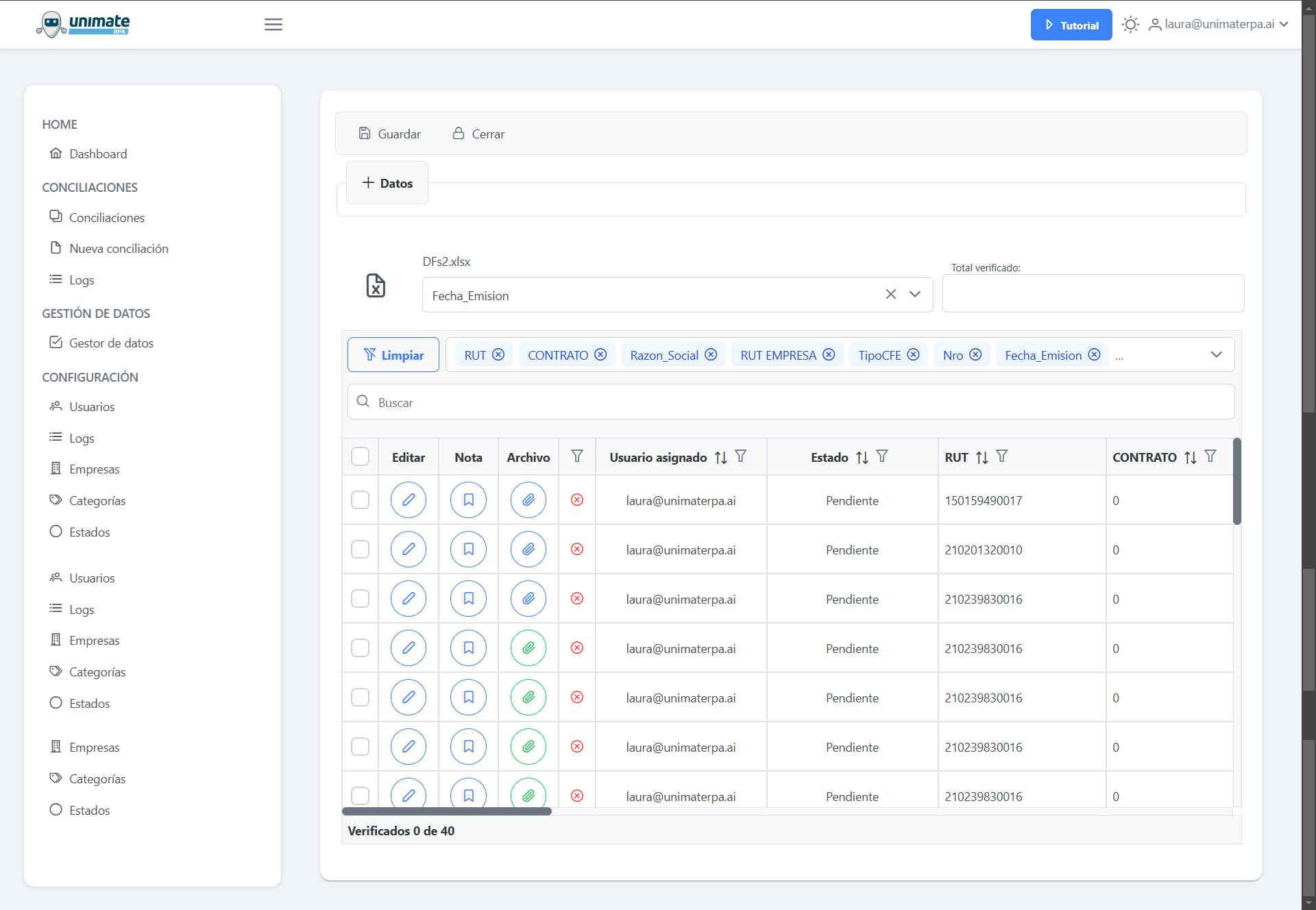Viewport: 1316px width, 910px height.
Task: Open filter funnel on RUT column
Action: [x=1001, y=456]
